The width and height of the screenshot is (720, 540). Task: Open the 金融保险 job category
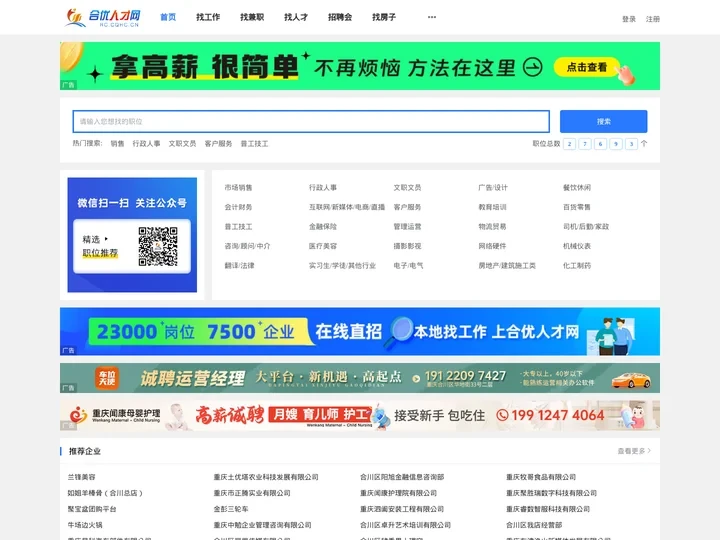(x=323, y=226)
